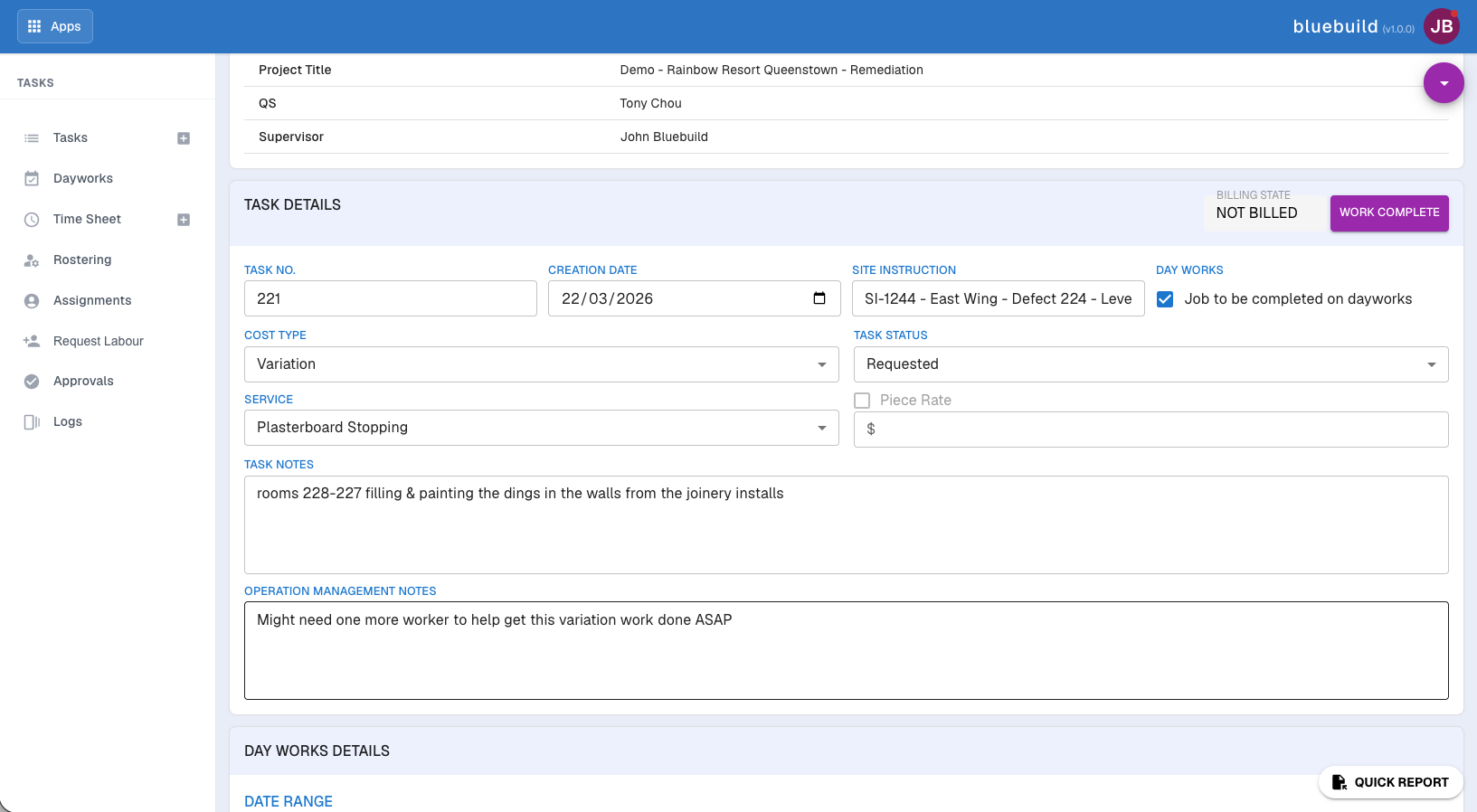Open the Service dropdown
This screenshot has height=812, width=1477.
pos(542,428)
